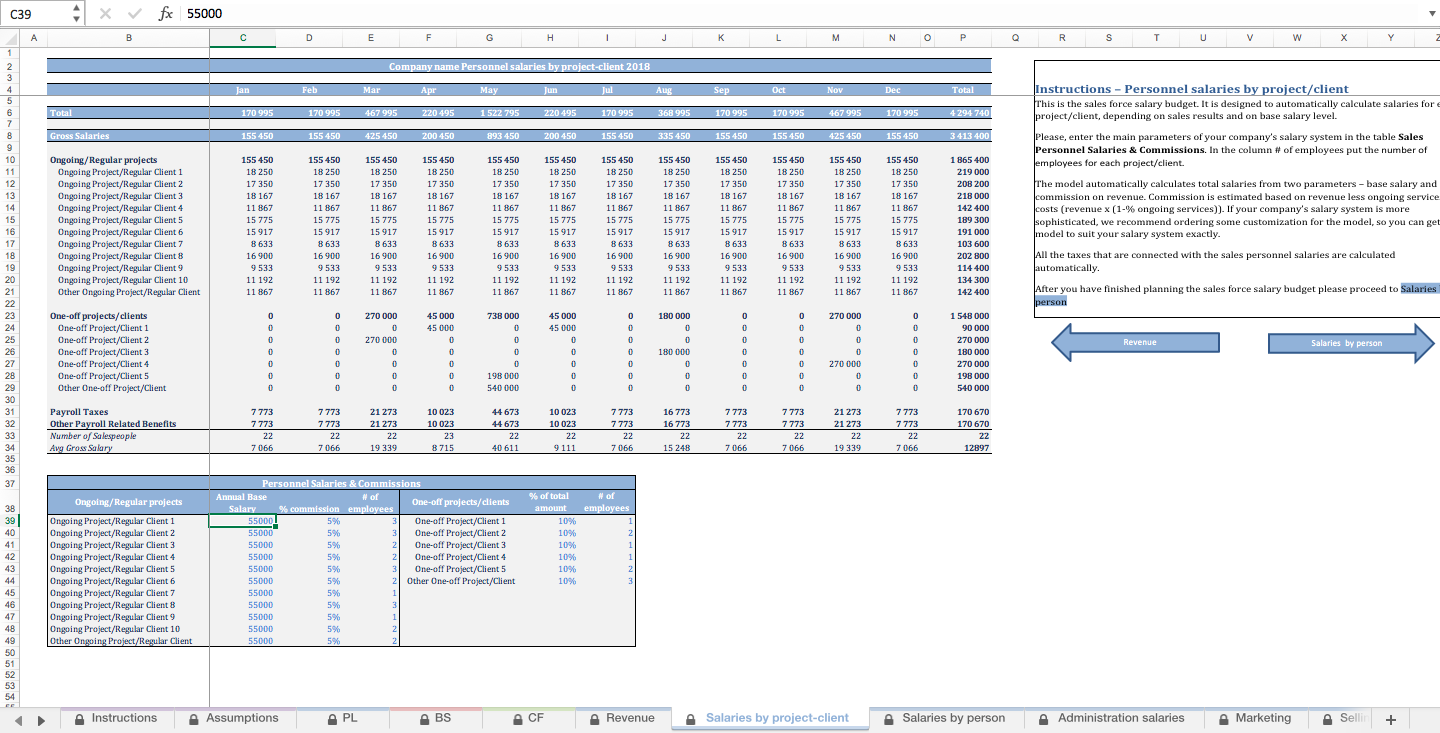This screenshot has width=1440, height=733.
Task: Select row 39 header
Action: [x=9, y=521]
